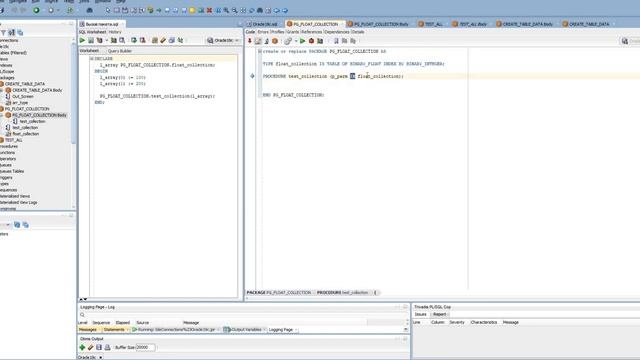The height and width of the screenshot is (360, 640).
Task: Select the Statements tab in Logging Page
Action: point(114,329)
